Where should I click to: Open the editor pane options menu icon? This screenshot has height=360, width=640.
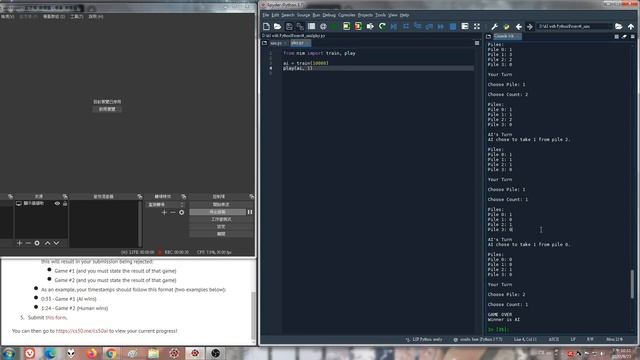click(x=477, y=43)
